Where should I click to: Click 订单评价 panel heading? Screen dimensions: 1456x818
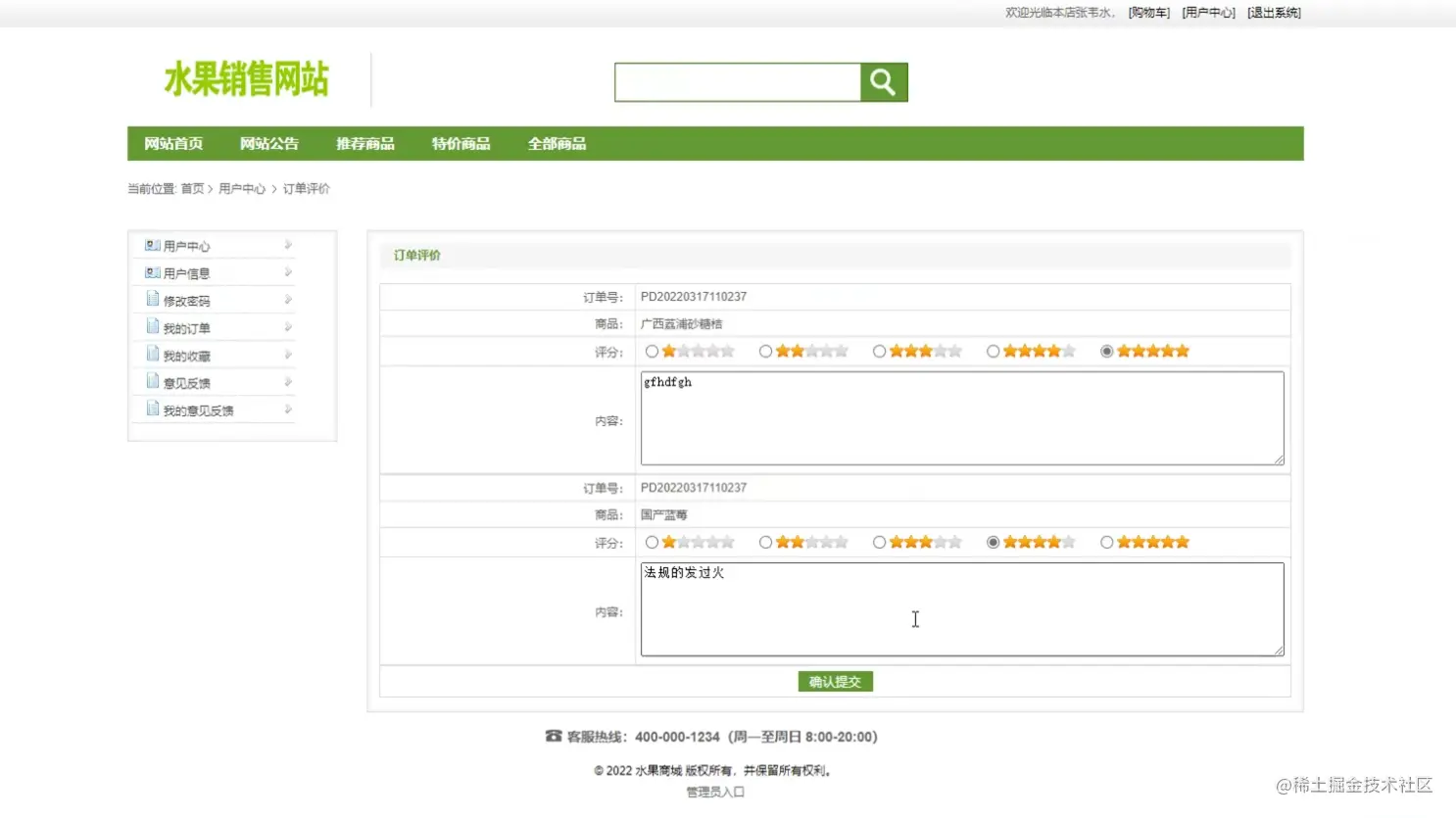pyautogui.click(x=417, y=256)
